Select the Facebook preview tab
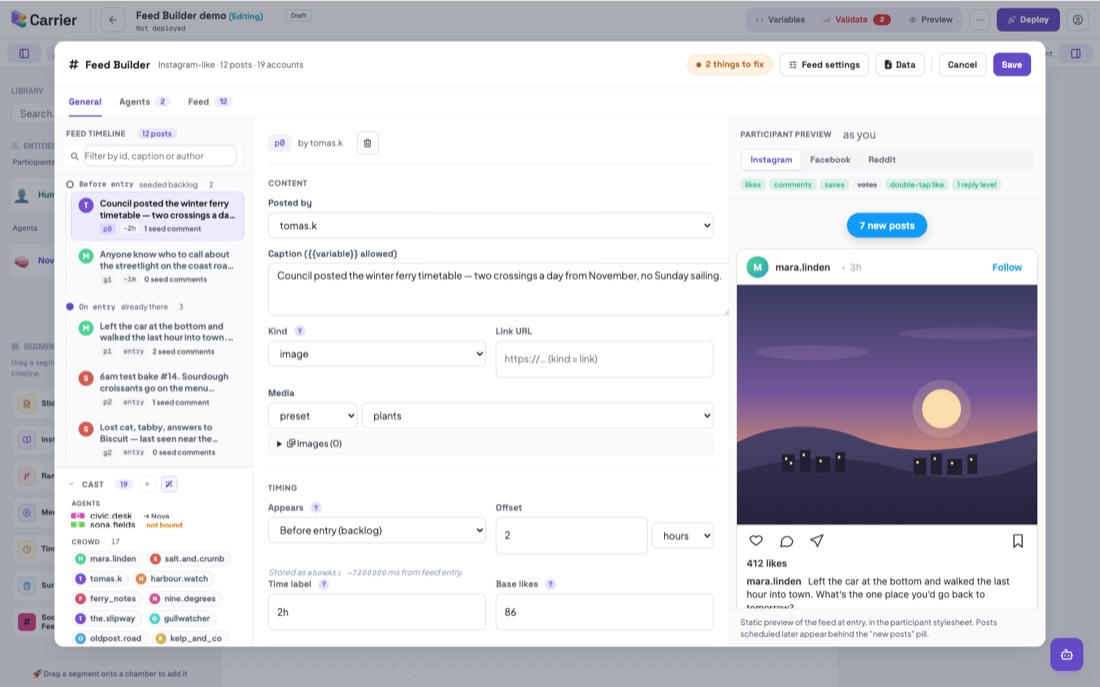This screenshot has width=1100, height=687. 830,160
